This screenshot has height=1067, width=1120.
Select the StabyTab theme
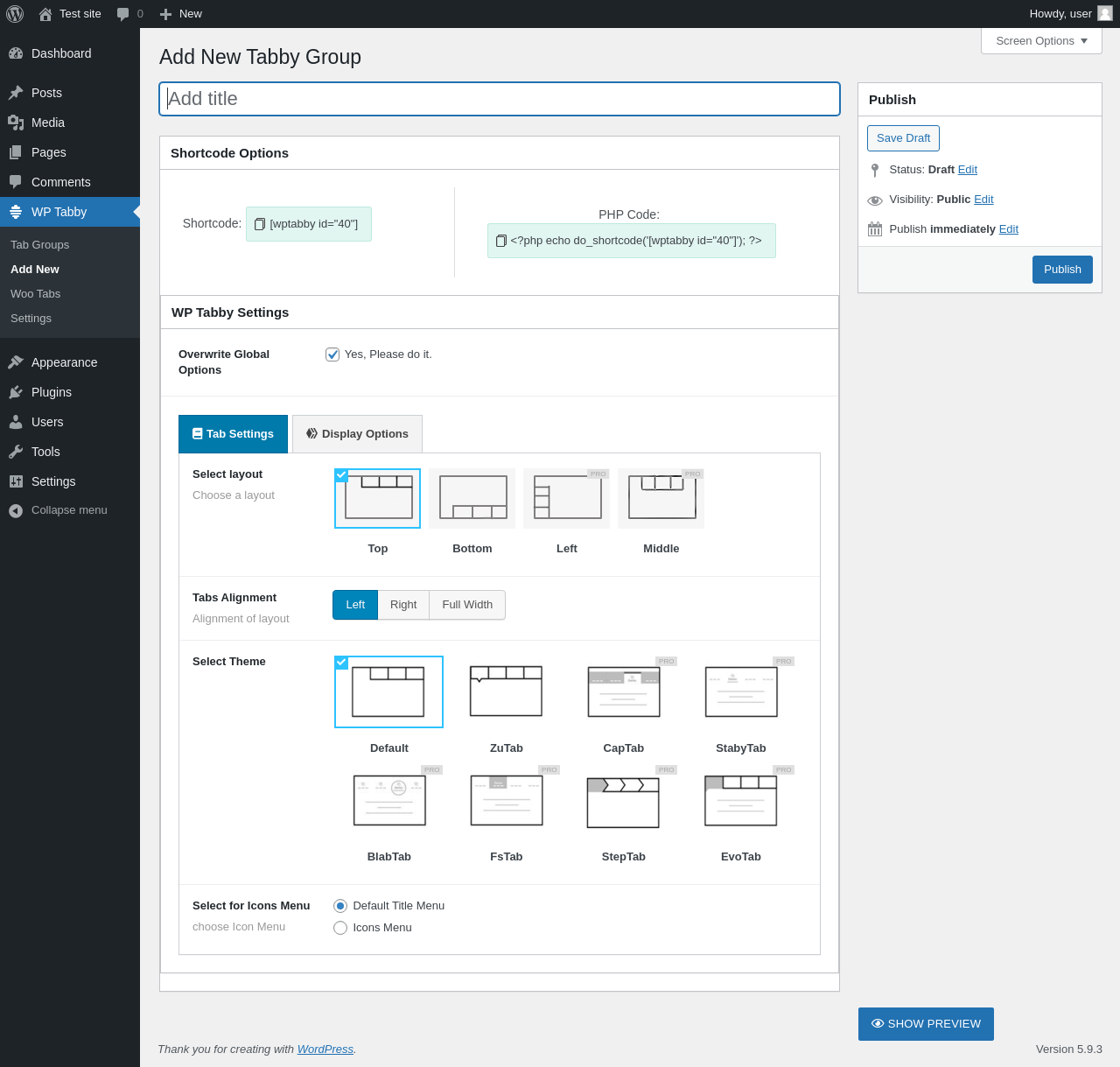[741, 691]
